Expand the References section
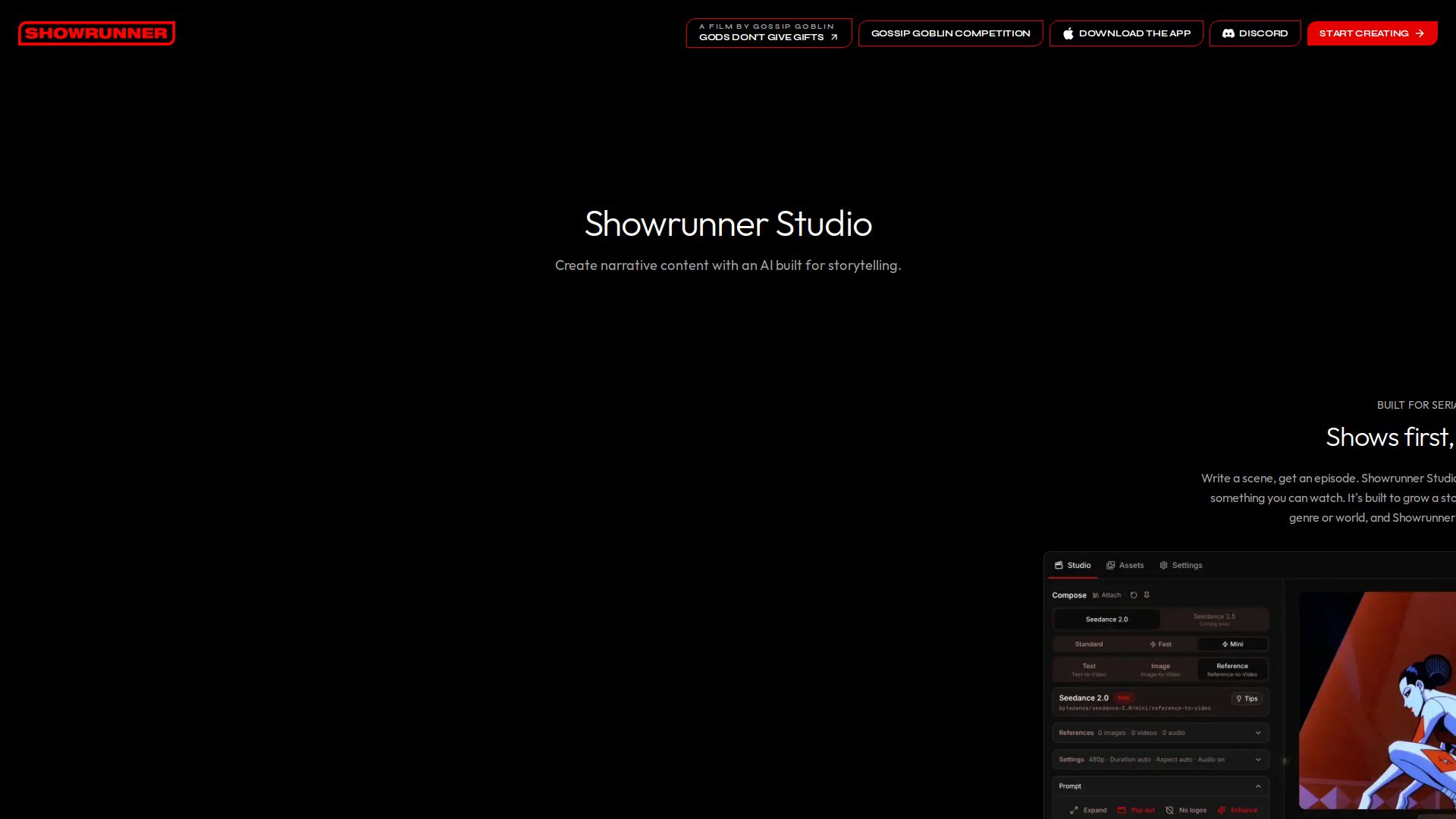Screen dimensions: 1456x819 pyautogui.click(x=1160, y=733)
